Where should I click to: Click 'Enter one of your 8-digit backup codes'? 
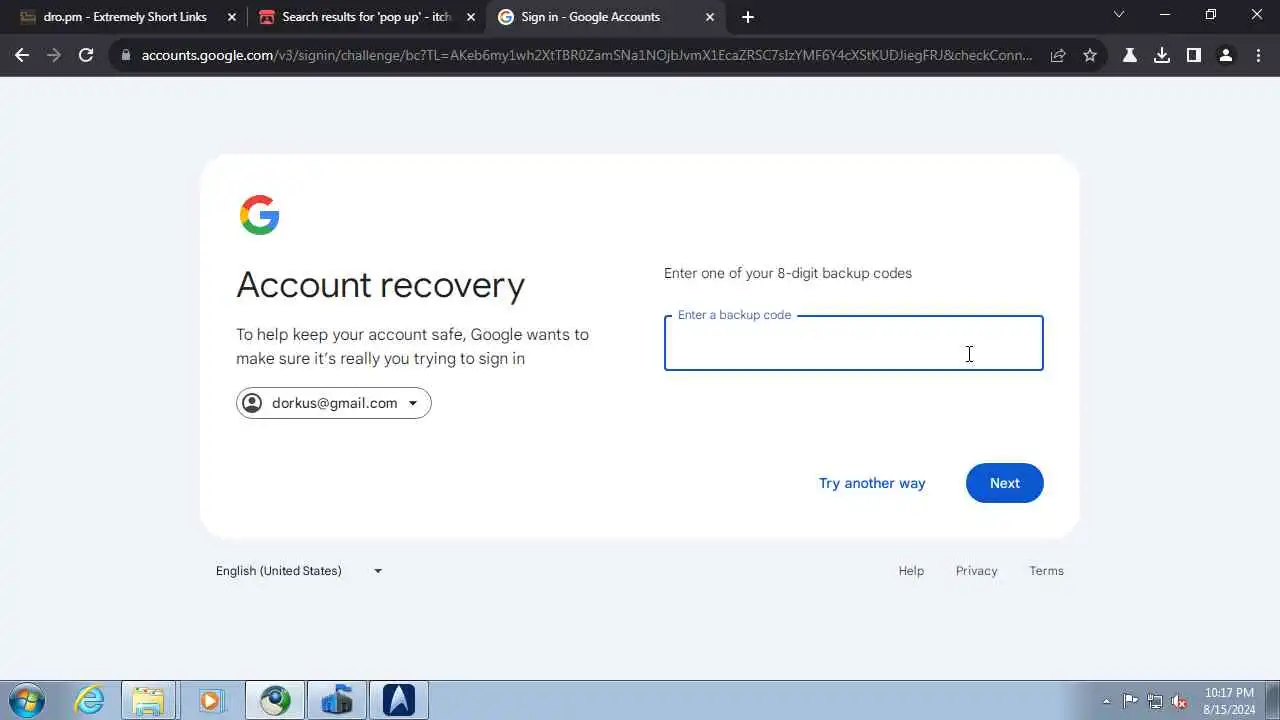[788, 273]
